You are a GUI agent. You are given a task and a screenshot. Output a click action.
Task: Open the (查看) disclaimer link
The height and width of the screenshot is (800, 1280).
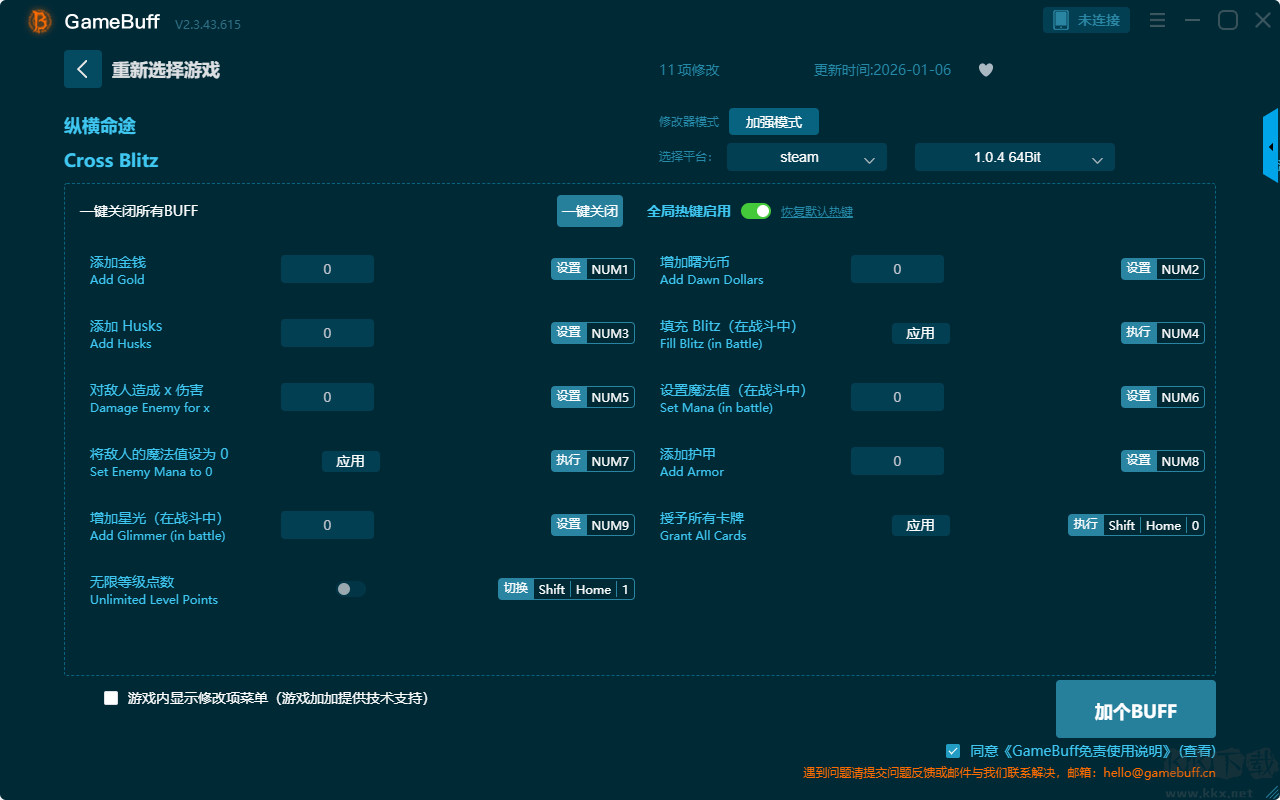tap(1197, 751)
